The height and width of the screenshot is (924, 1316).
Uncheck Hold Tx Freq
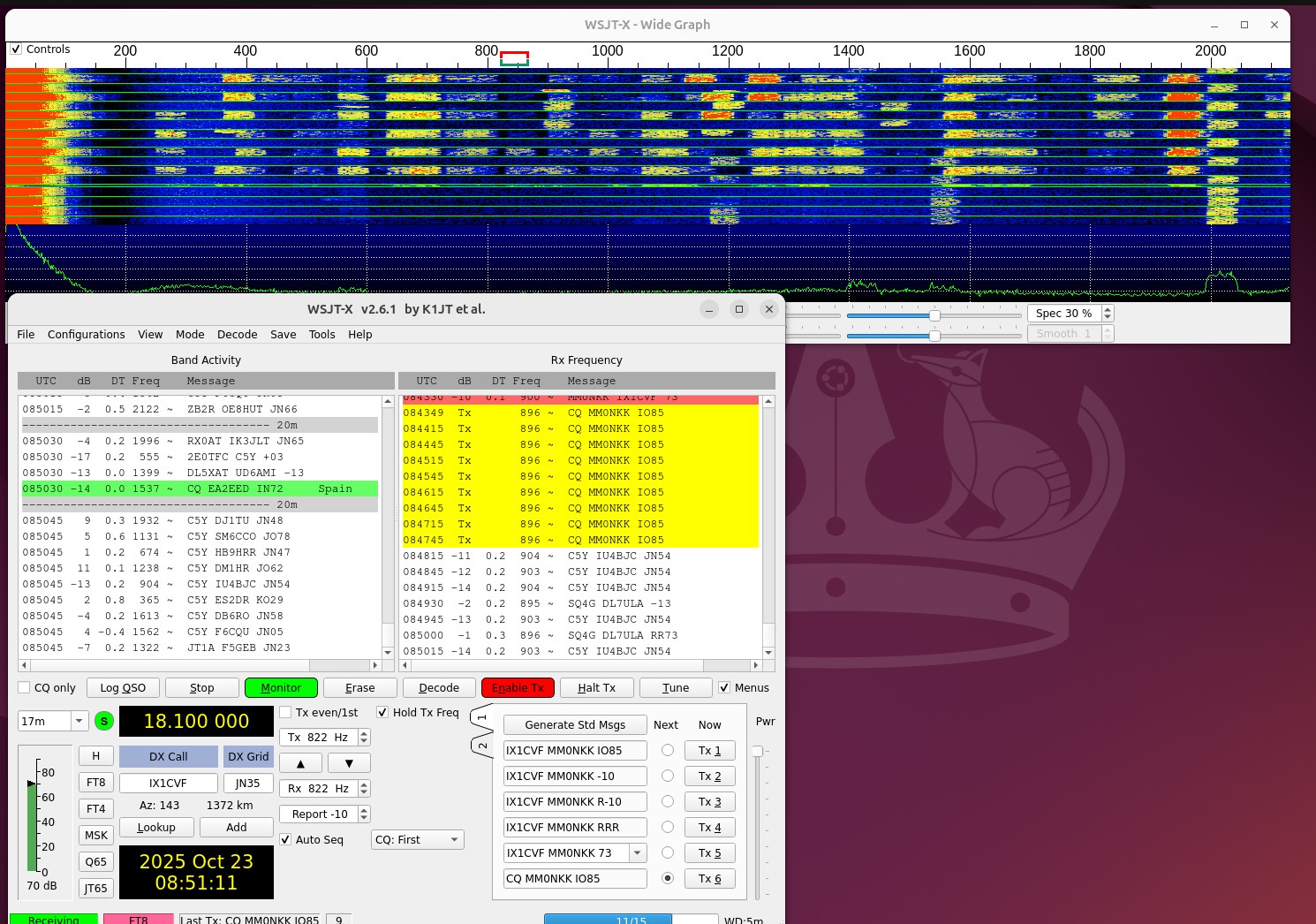pyautogui.click(x=382, y=713)
